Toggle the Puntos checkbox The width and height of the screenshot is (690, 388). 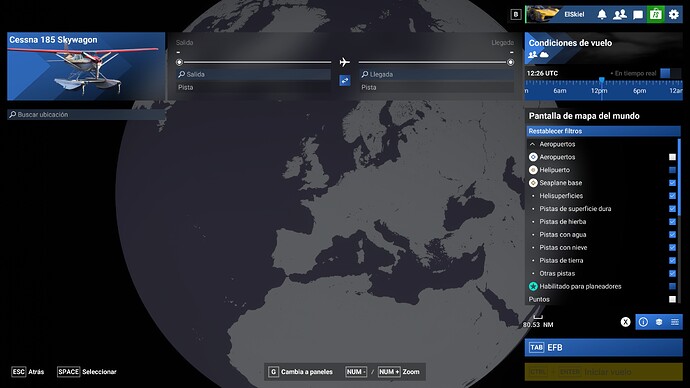tap(672, 299)
